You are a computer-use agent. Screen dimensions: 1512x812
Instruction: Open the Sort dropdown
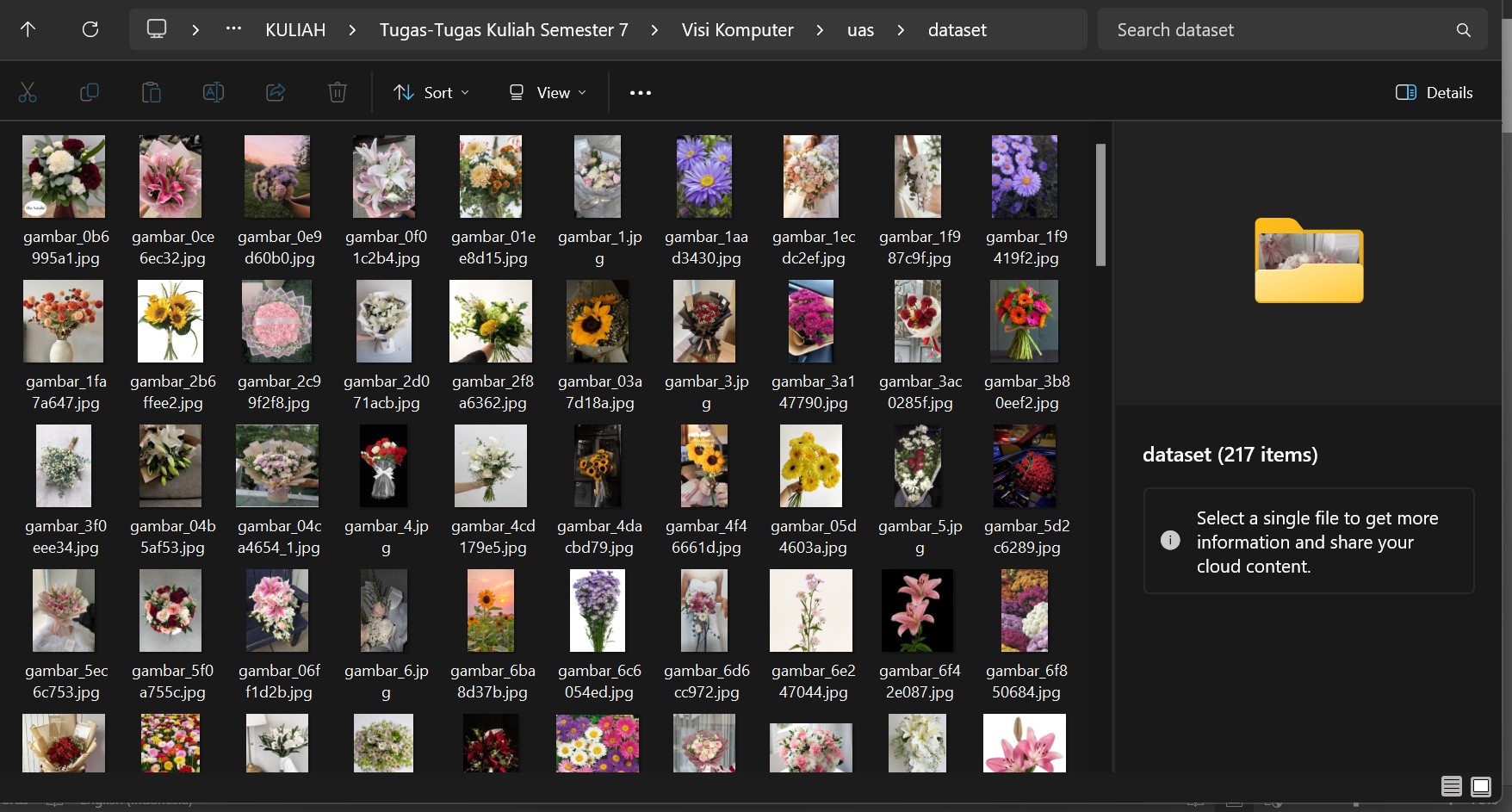point(431,92)
